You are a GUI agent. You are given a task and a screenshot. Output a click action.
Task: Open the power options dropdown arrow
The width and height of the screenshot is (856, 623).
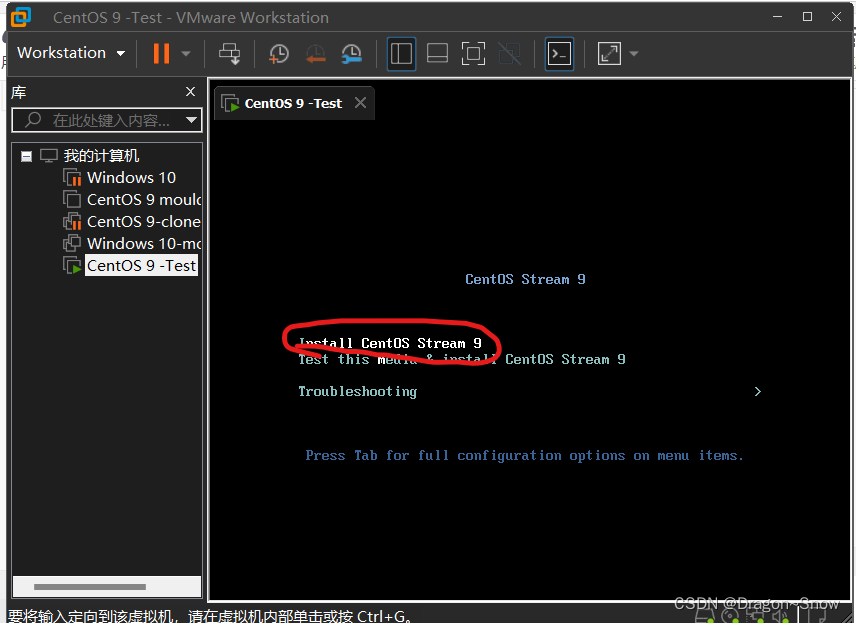click(x=186, y=54)
